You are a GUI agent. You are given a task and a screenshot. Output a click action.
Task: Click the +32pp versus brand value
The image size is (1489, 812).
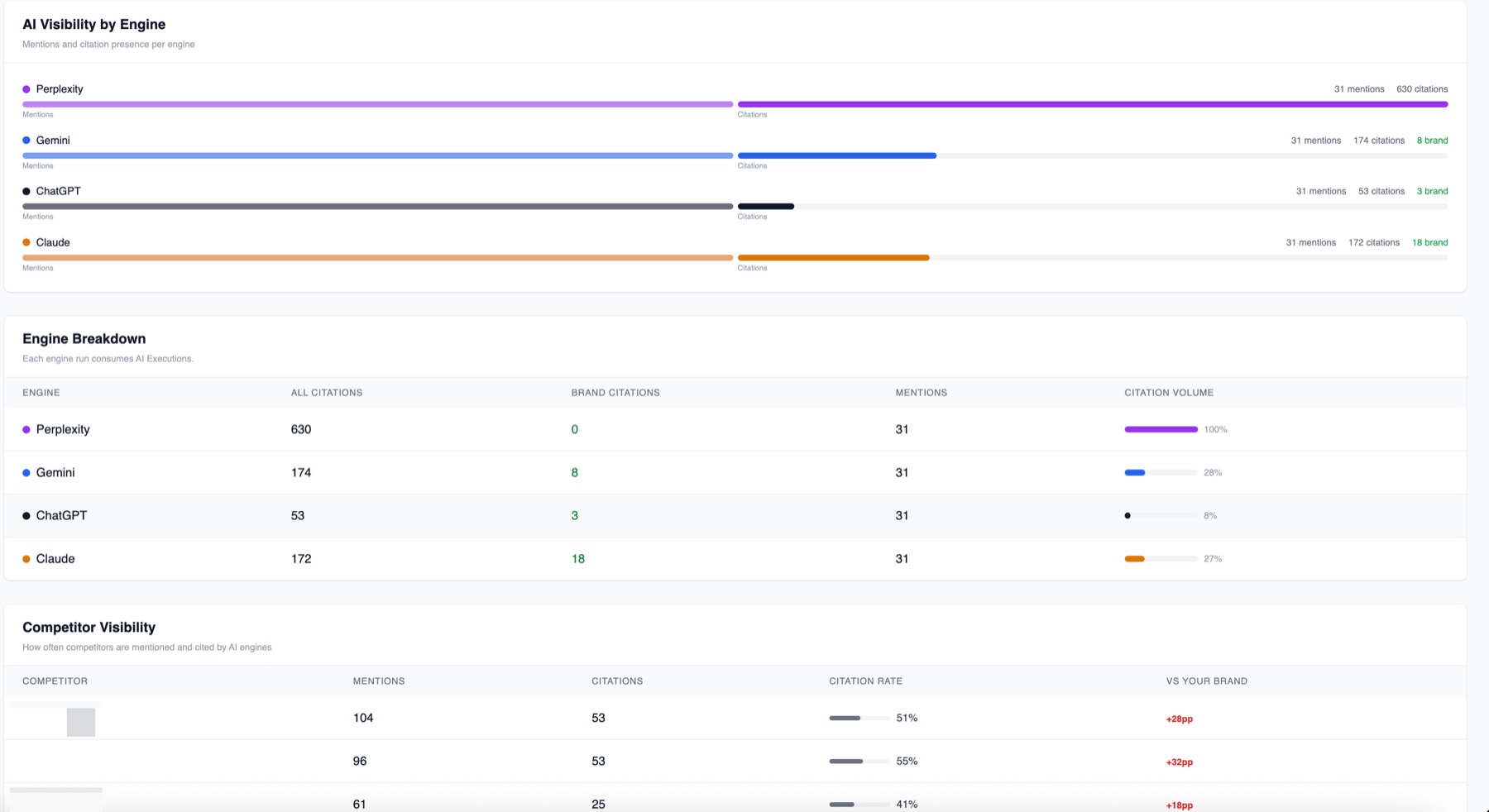(1180, 762)
